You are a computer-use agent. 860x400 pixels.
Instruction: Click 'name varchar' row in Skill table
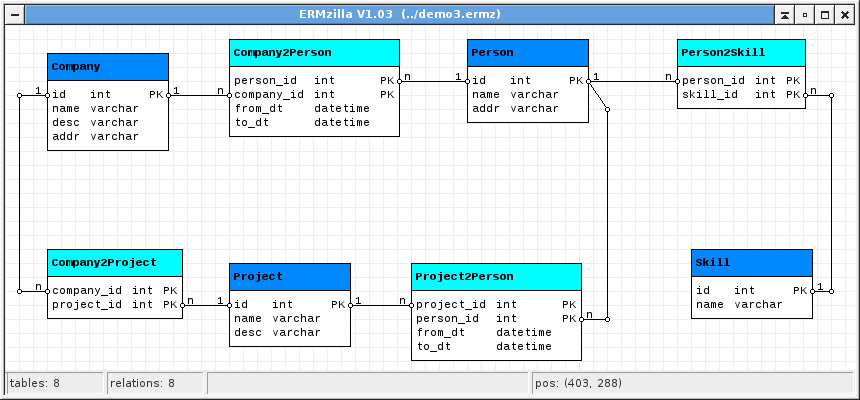(751, 305)
